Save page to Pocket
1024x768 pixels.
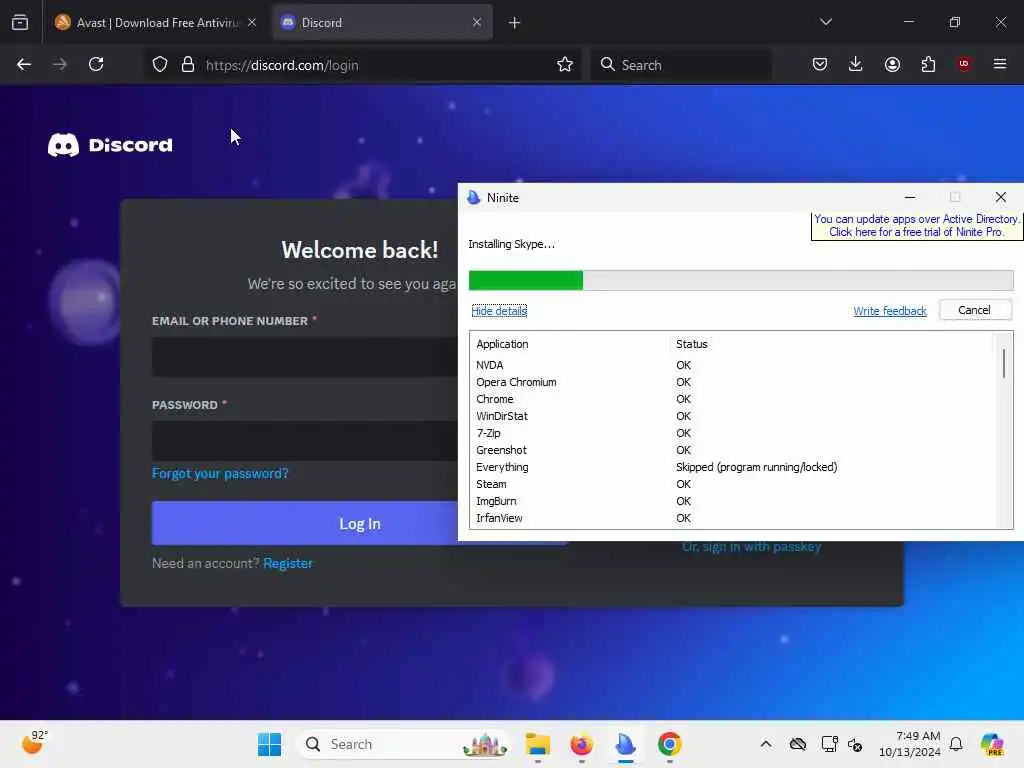(x=820, y=64)
